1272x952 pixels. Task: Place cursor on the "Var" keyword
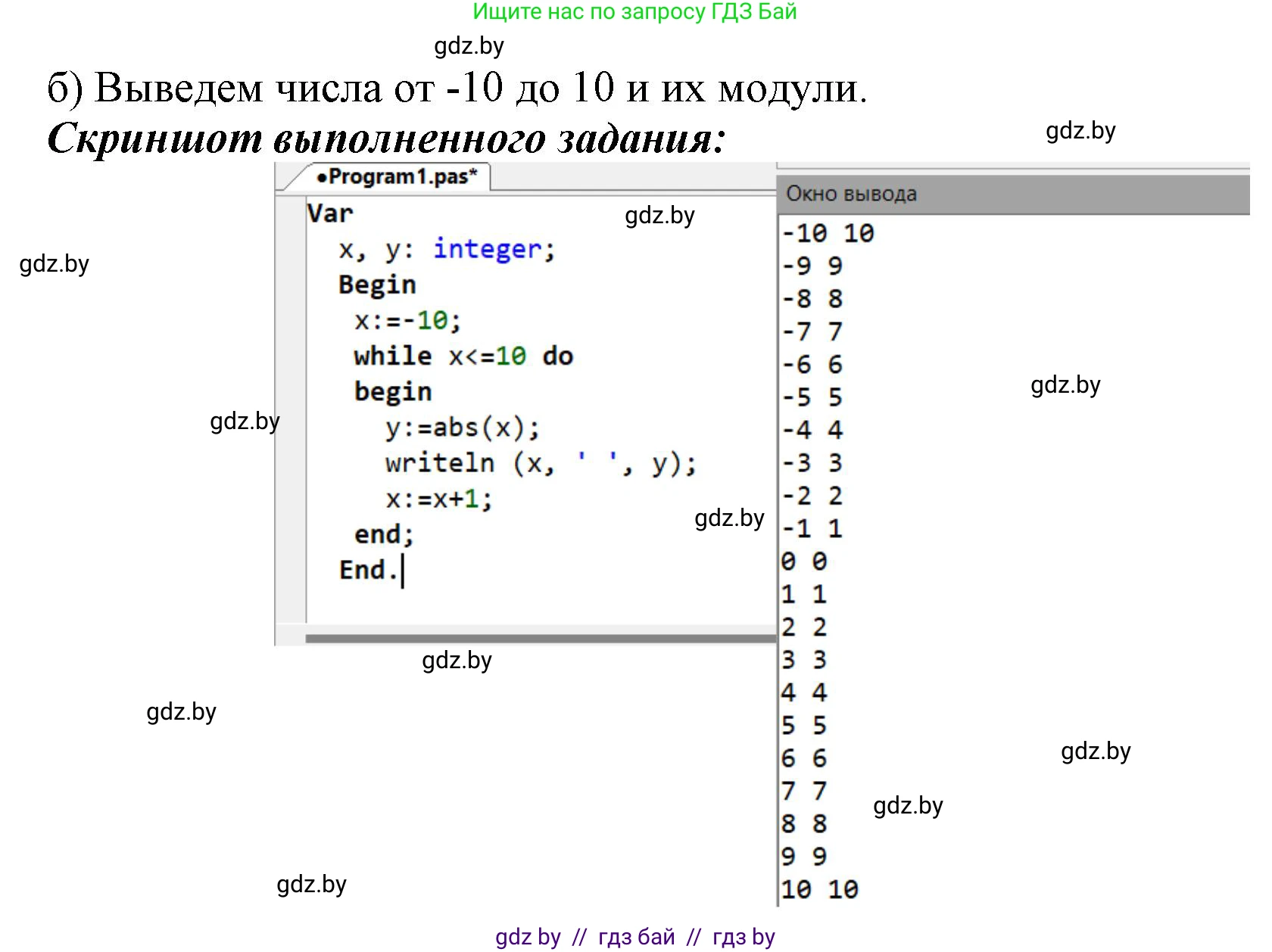click(x=330, y=213)
